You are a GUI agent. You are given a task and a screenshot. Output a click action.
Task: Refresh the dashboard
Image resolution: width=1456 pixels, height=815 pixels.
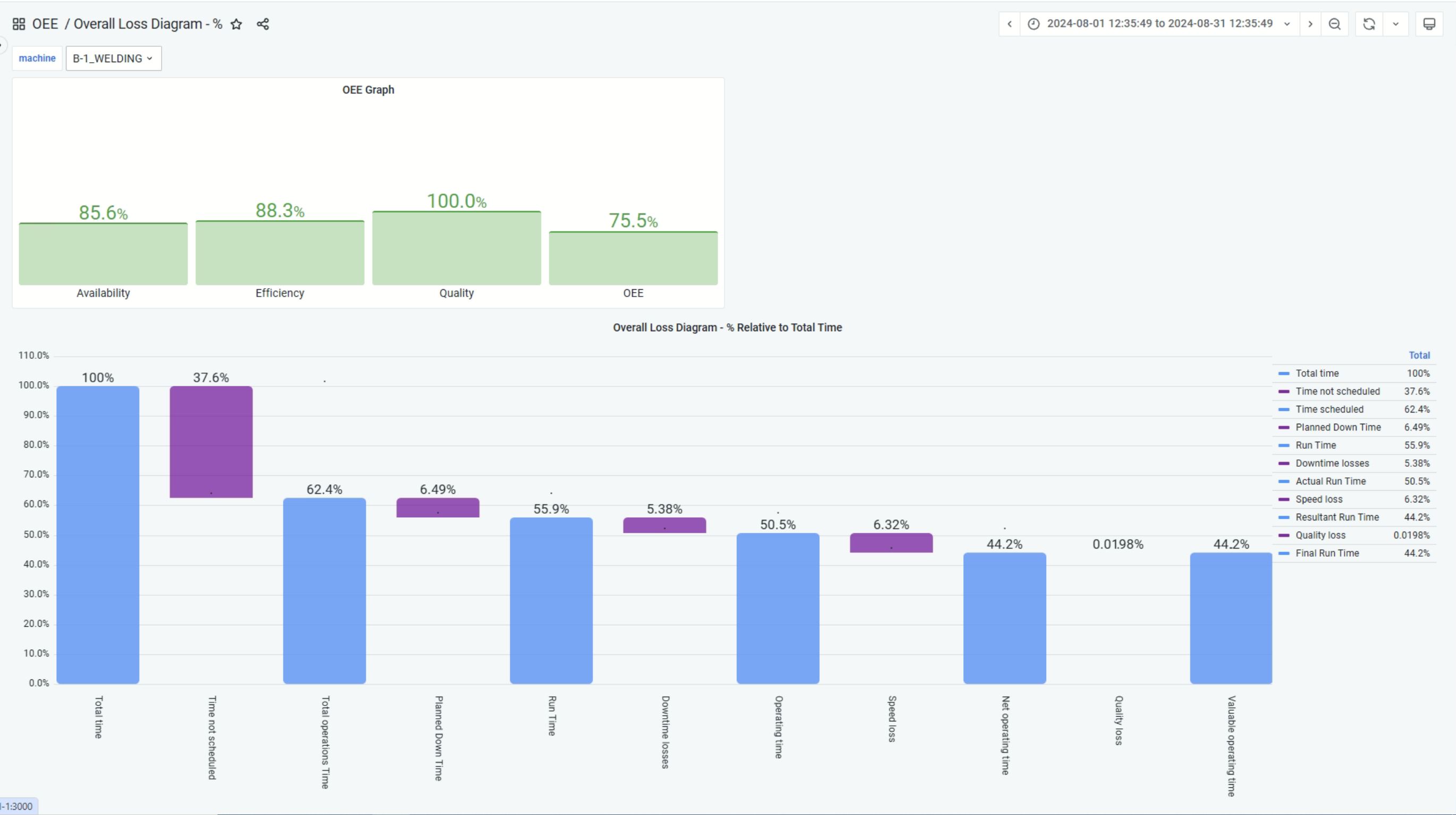point(1369,24)
